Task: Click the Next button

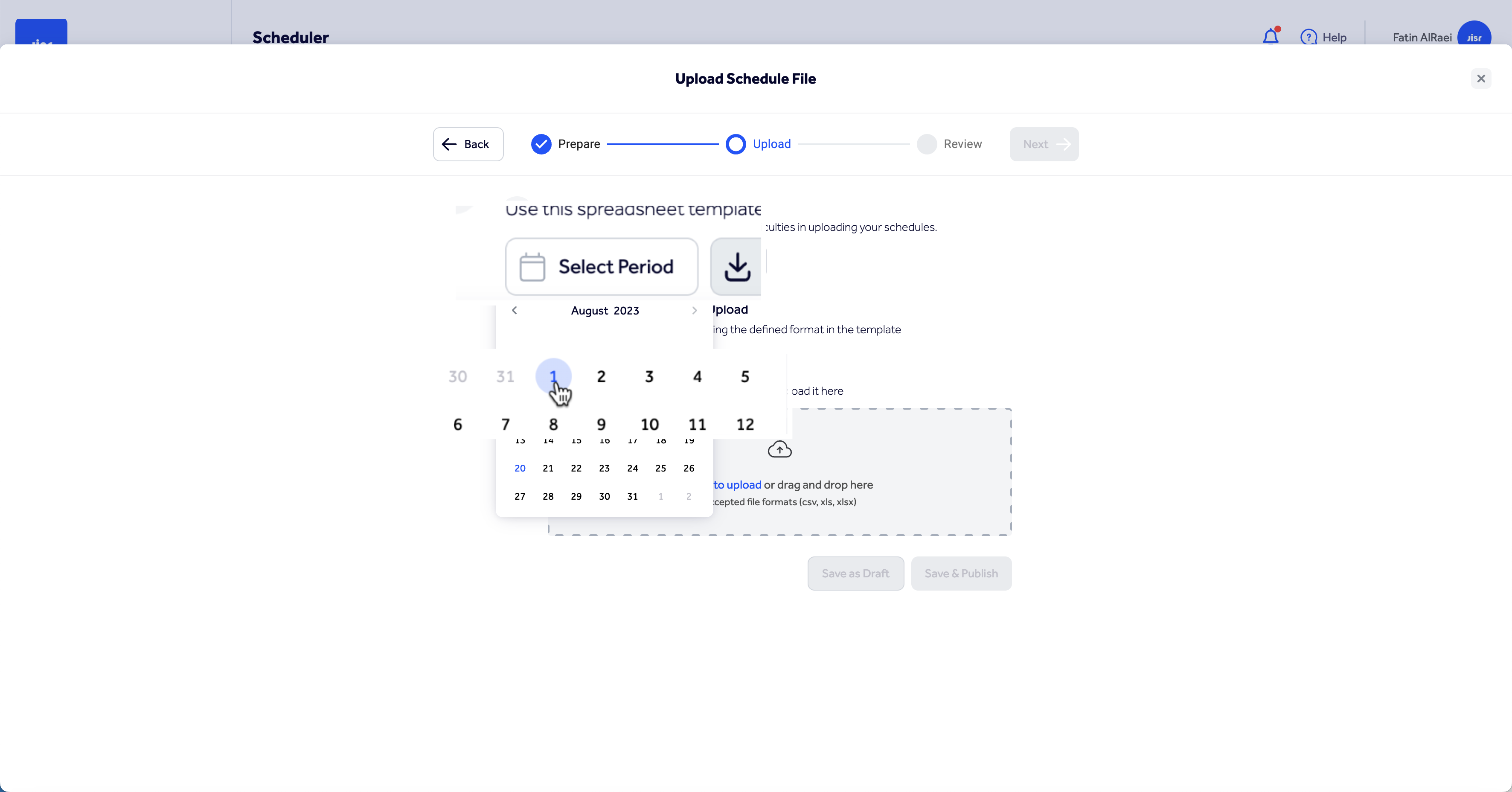Action: [x=1044, y=144]
